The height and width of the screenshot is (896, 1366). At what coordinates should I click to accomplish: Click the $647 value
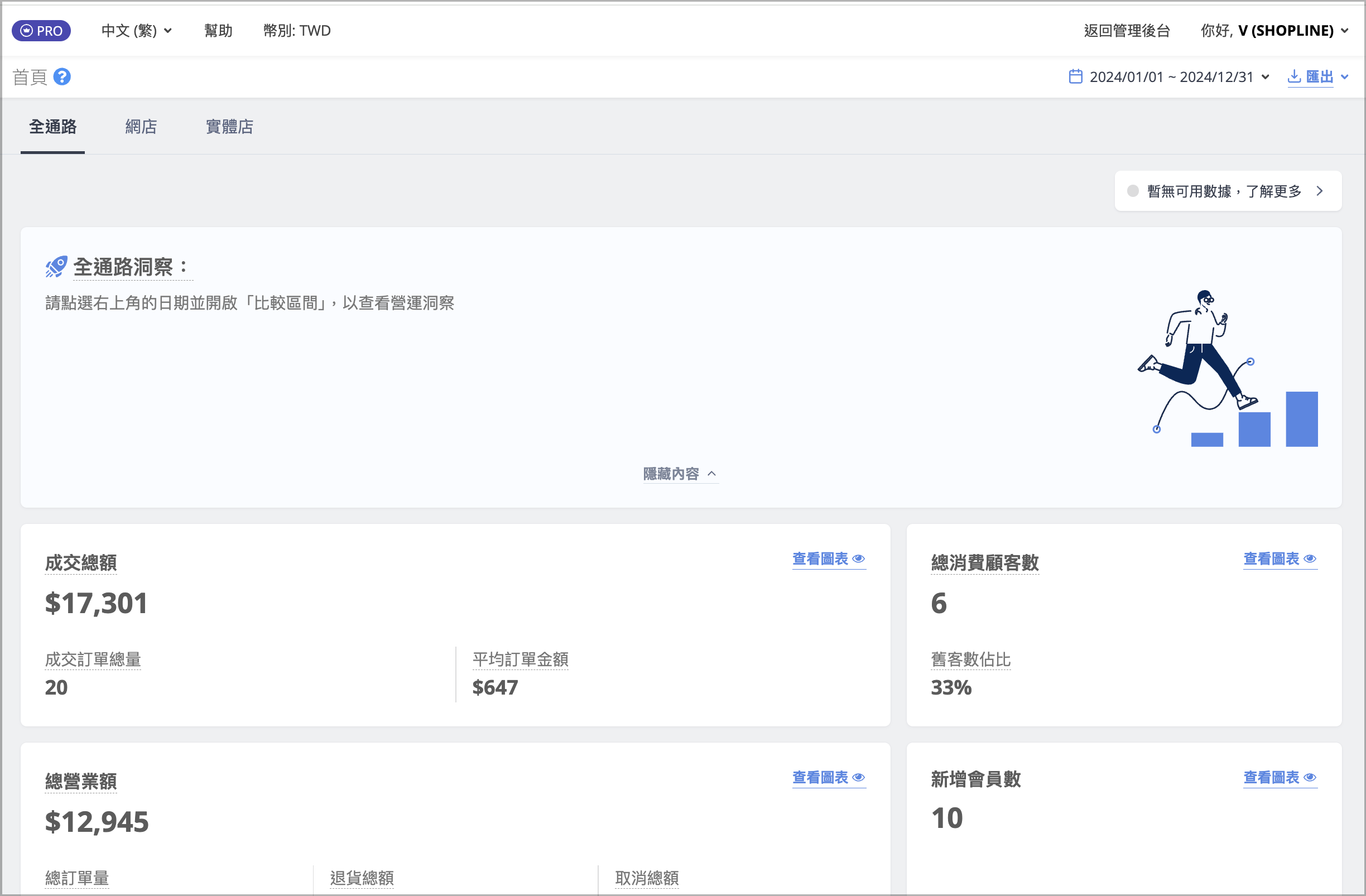495,687
